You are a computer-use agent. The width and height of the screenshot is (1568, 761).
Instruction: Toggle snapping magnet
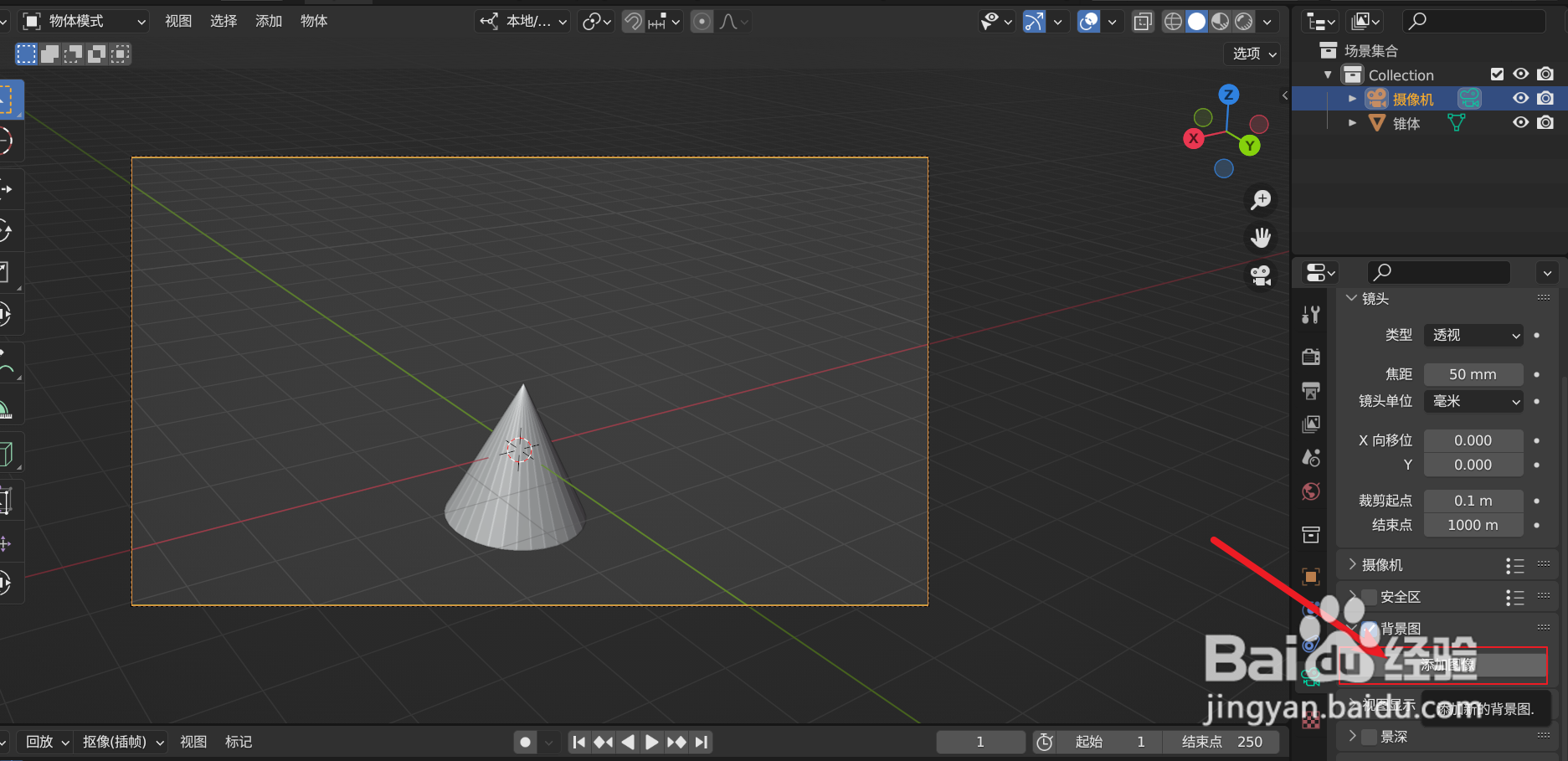tap(634, 22)
